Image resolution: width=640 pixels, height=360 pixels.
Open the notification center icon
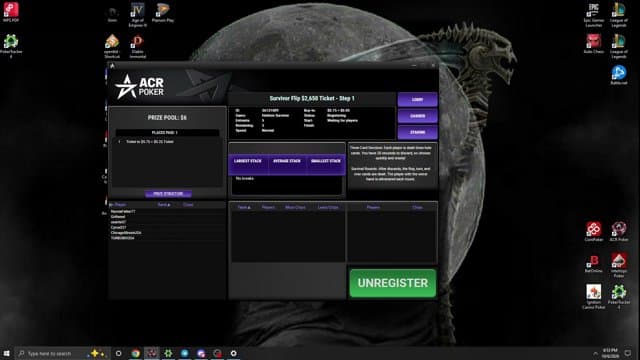point(628,353)
